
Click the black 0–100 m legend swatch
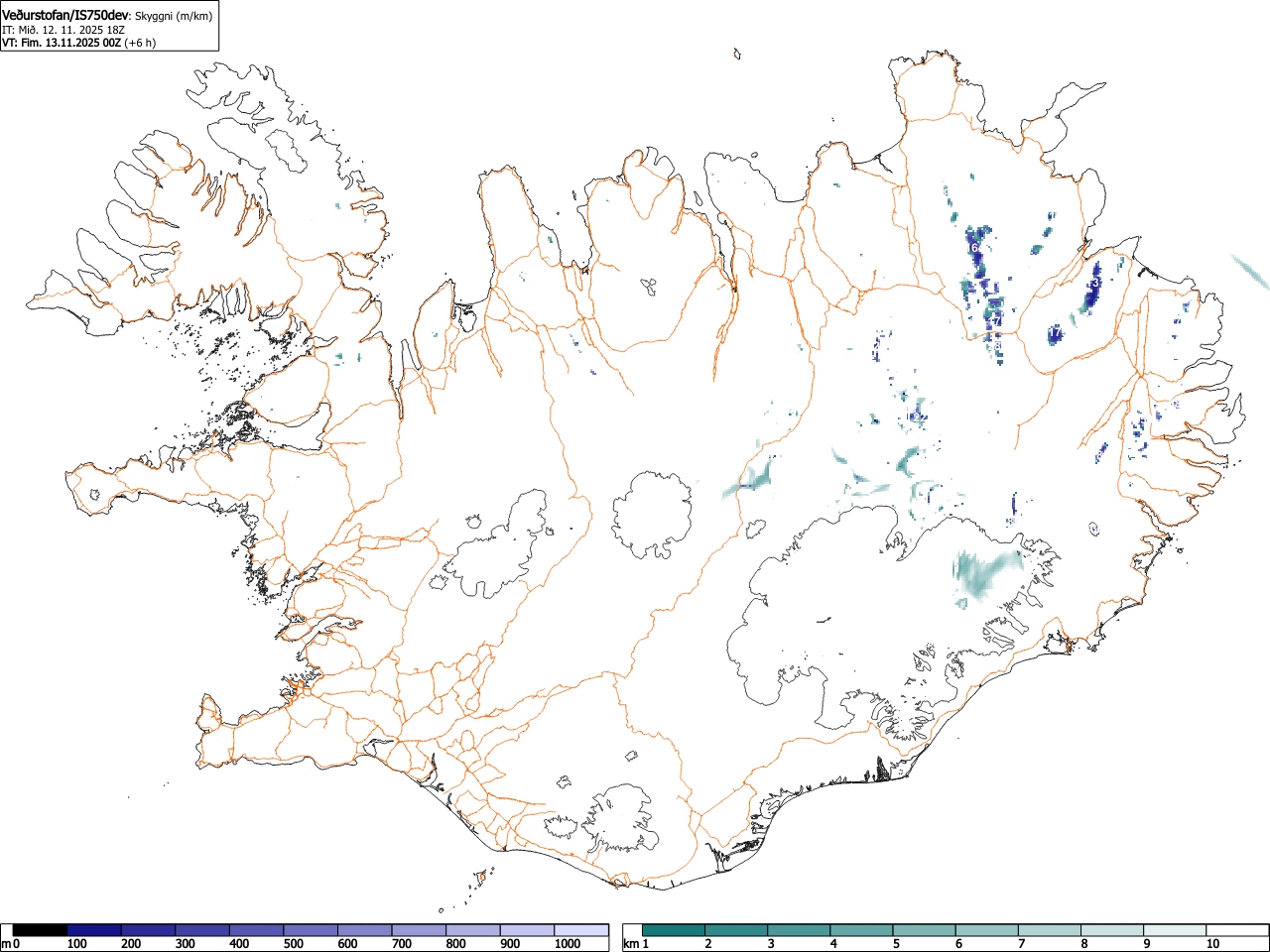pos(41,930)
